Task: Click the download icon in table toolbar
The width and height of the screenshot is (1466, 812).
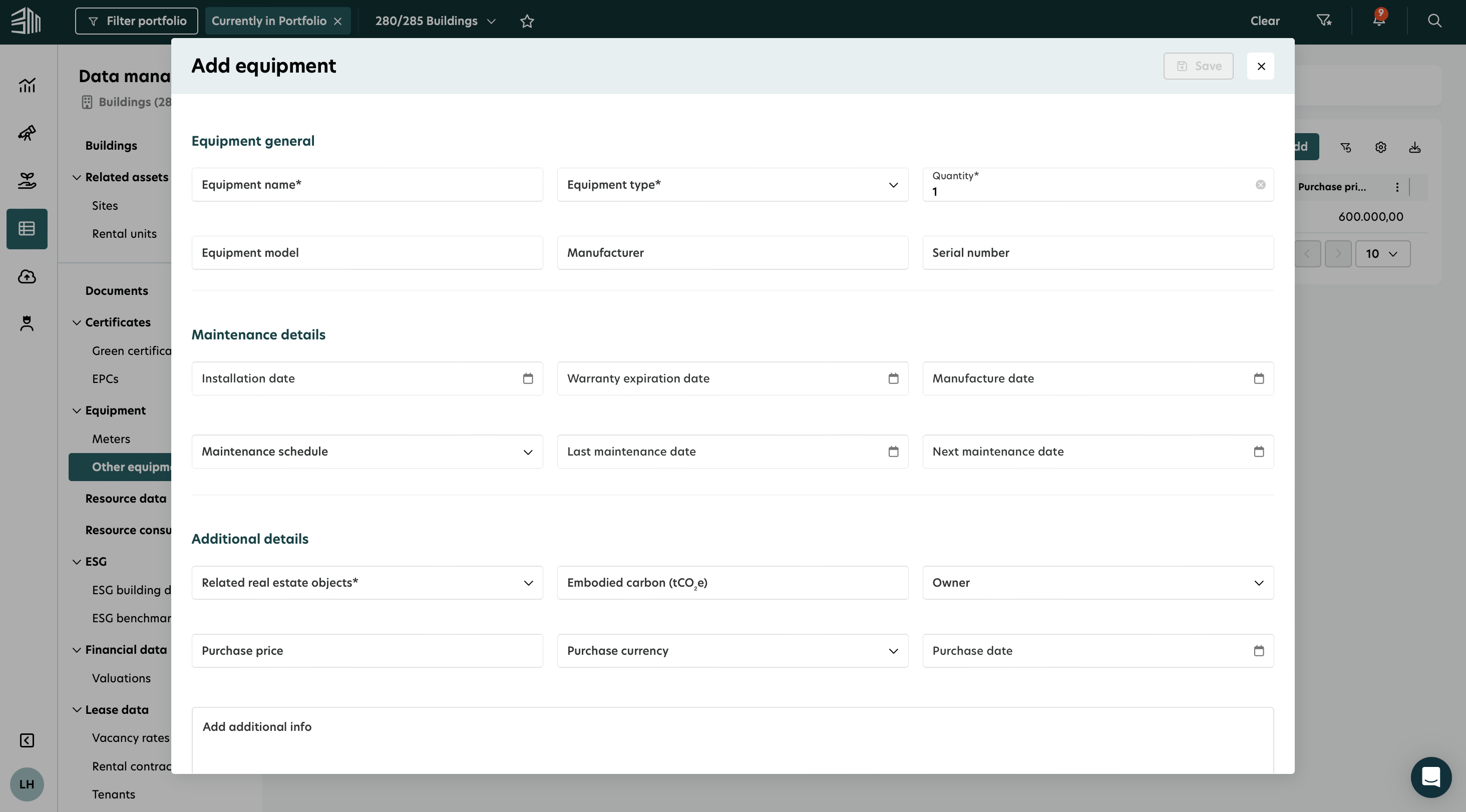Action: 1415,147
